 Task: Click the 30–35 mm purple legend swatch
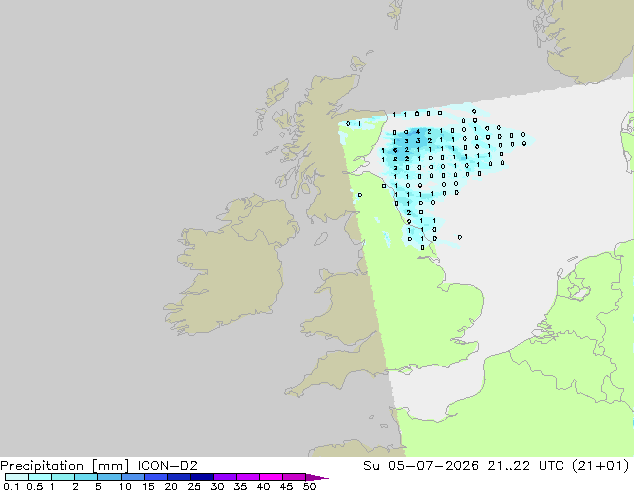click(x=225, y=477)
